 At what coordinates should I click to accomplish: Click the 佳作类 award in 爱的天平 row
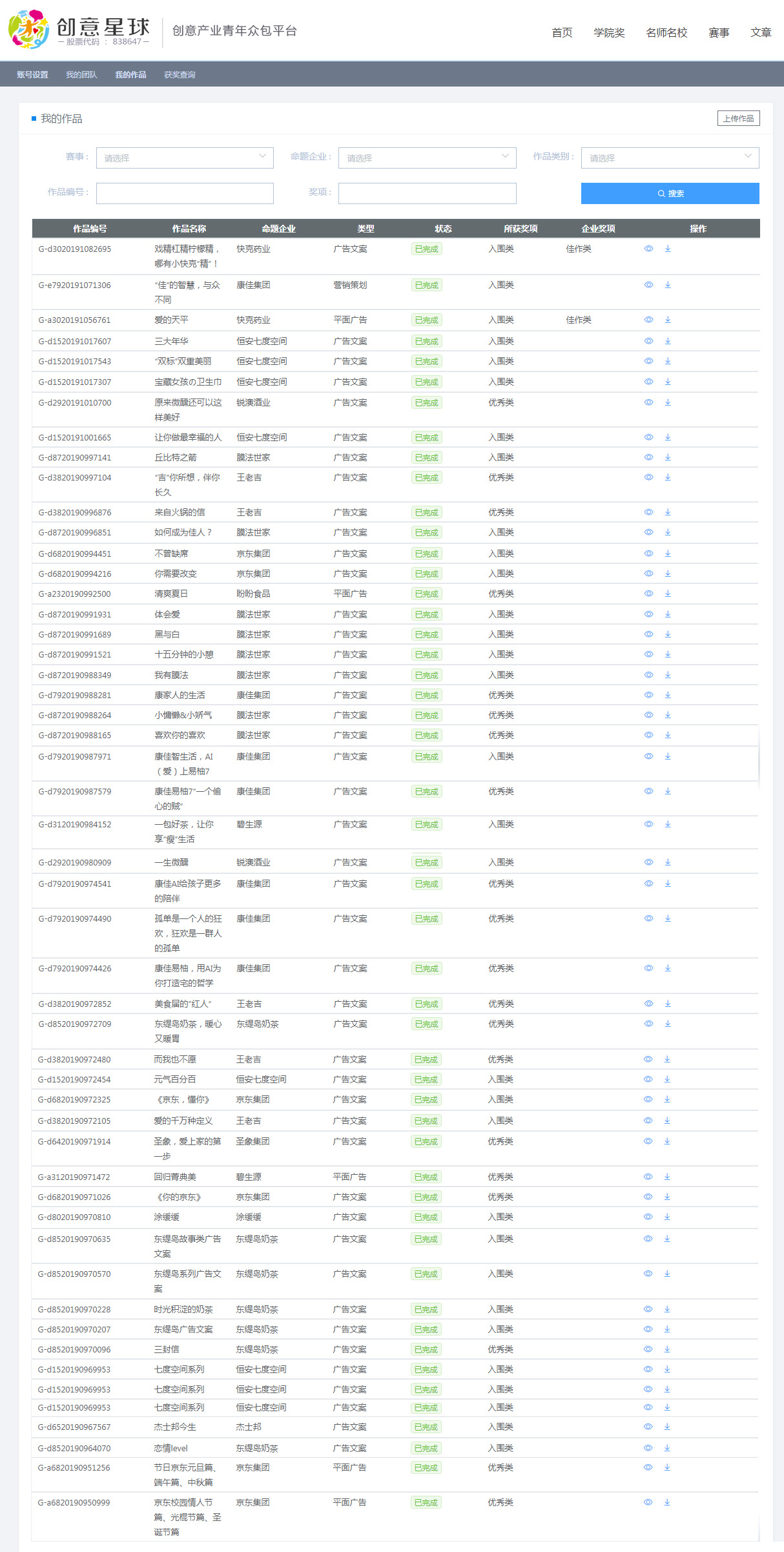tap(579, 320)
